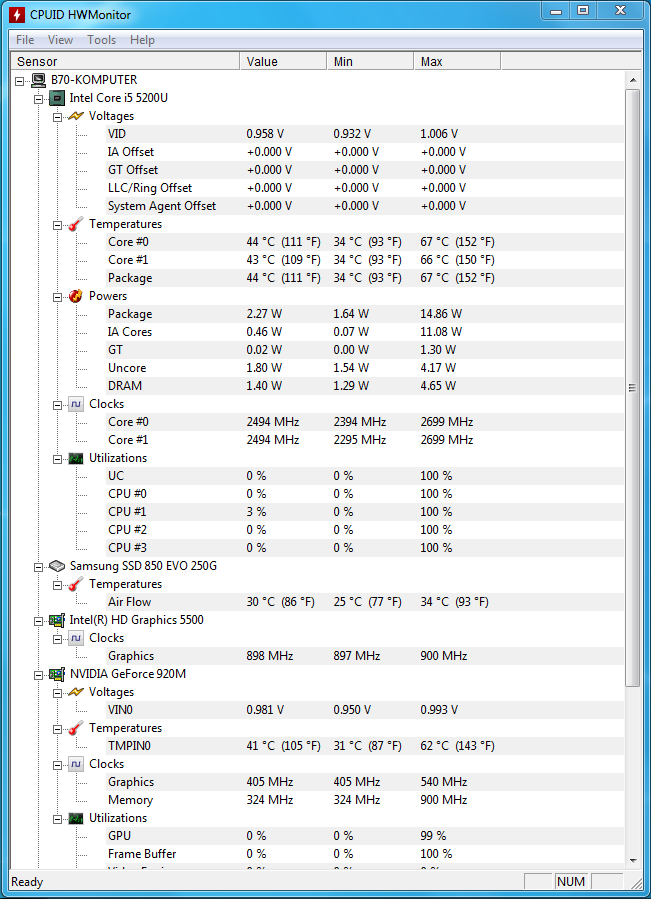Click the Samsung SSD drive icon
Viewport: 651px width, 899px height.
[57, 566]
